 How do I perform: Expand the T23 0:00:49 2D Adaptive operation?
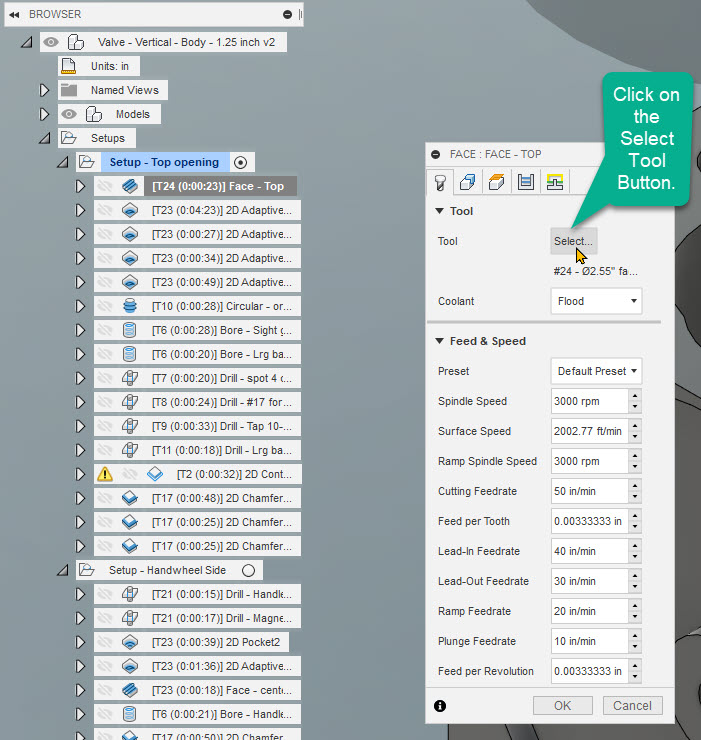pyautogui.click(x=80, y=282)
